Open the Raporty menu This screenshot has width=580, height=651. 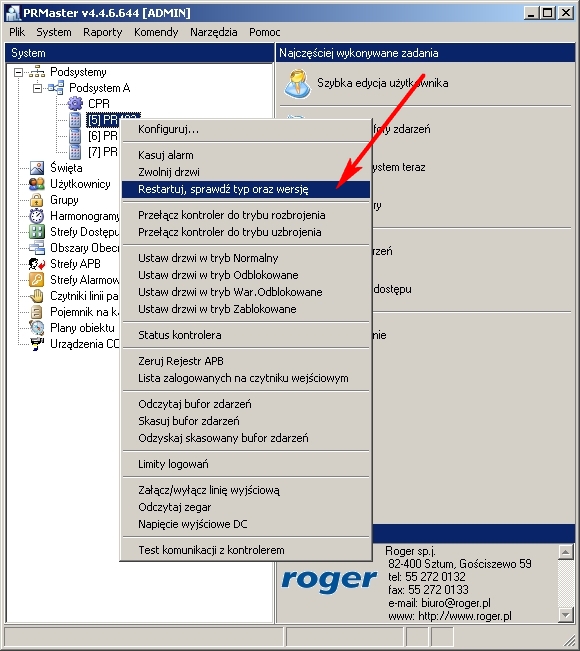(x=103, y=32)
